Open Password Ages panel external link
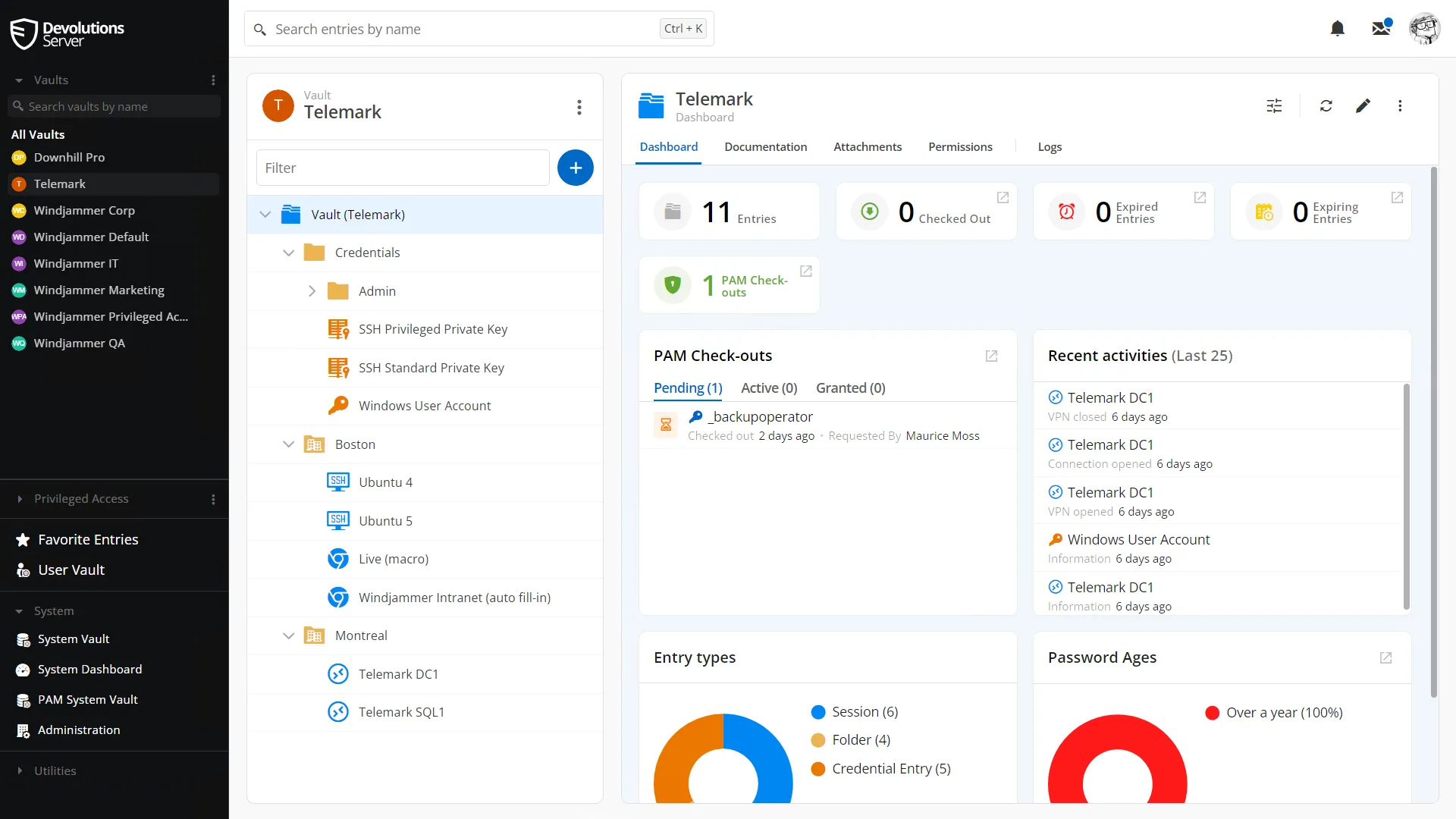Screen dimensions: 1456x819 tap(1385, 658)
